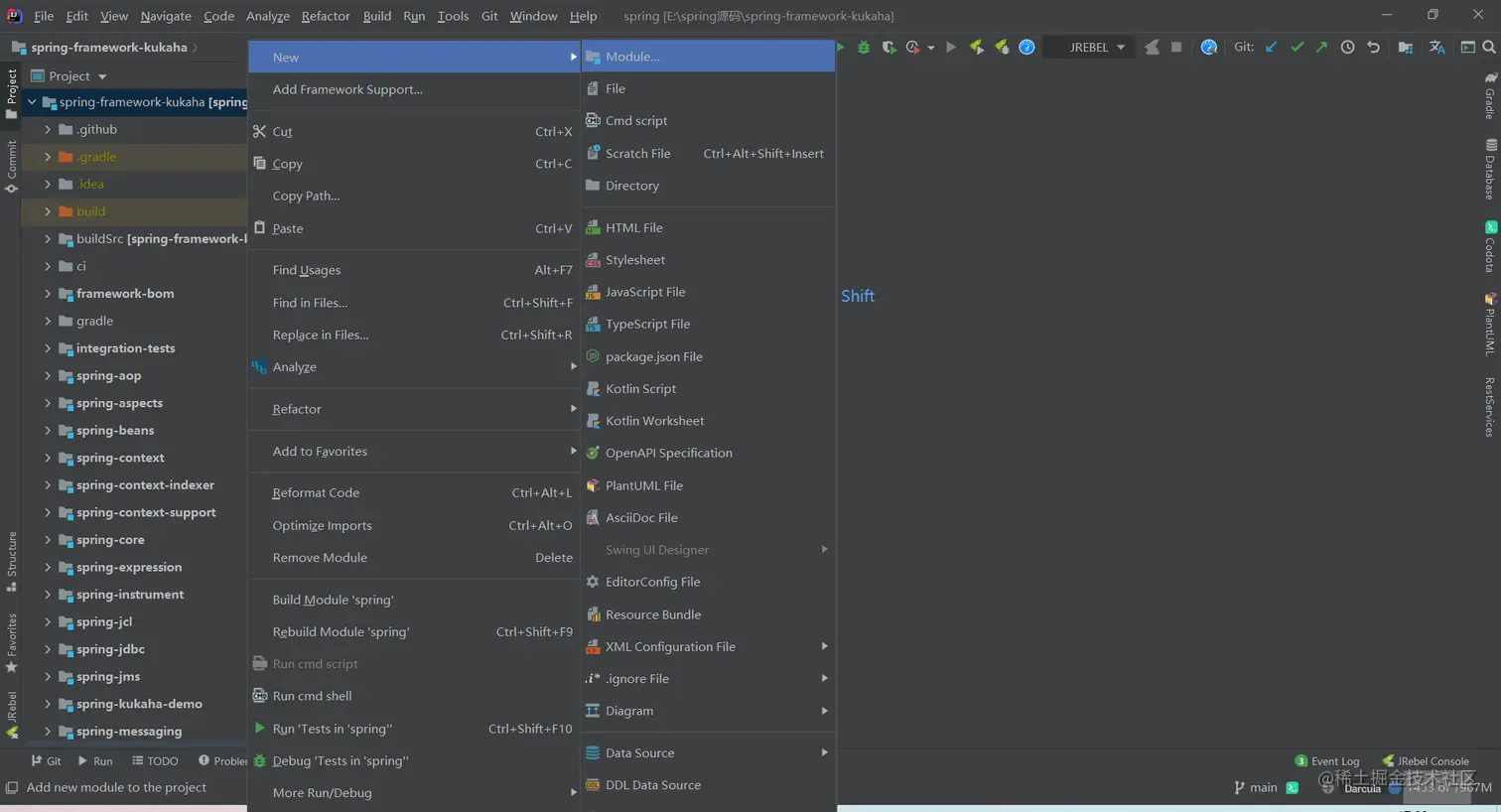Expand the spring-core module folder
Viewport: 1501px width, 812px height.
(48, 540)
